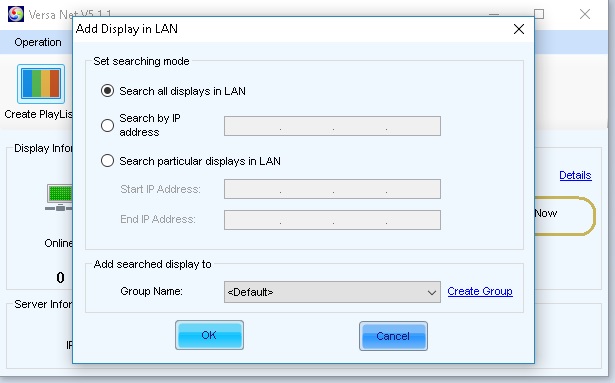
Task: Open the Details link in main window
Action: tap(575, 175)
